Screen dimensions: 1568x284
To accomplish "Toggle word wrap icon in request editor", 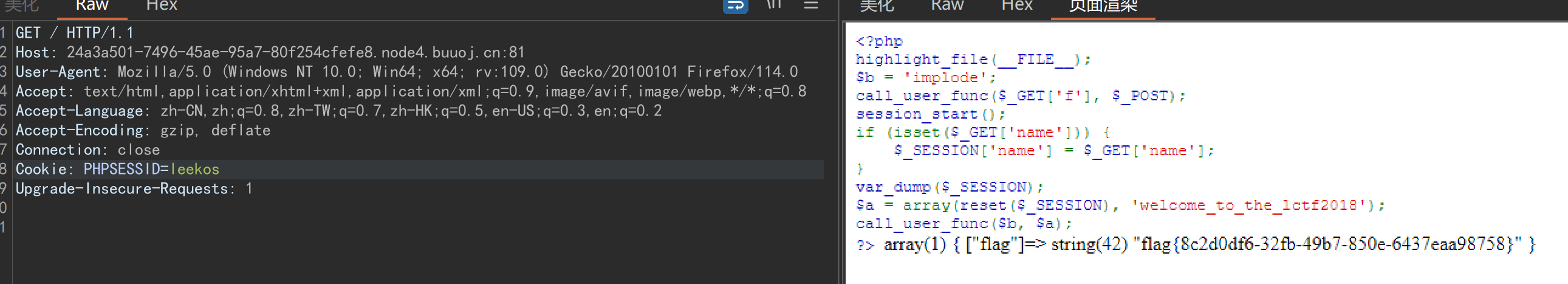I will pyautogui.click(x=735, y=5).
